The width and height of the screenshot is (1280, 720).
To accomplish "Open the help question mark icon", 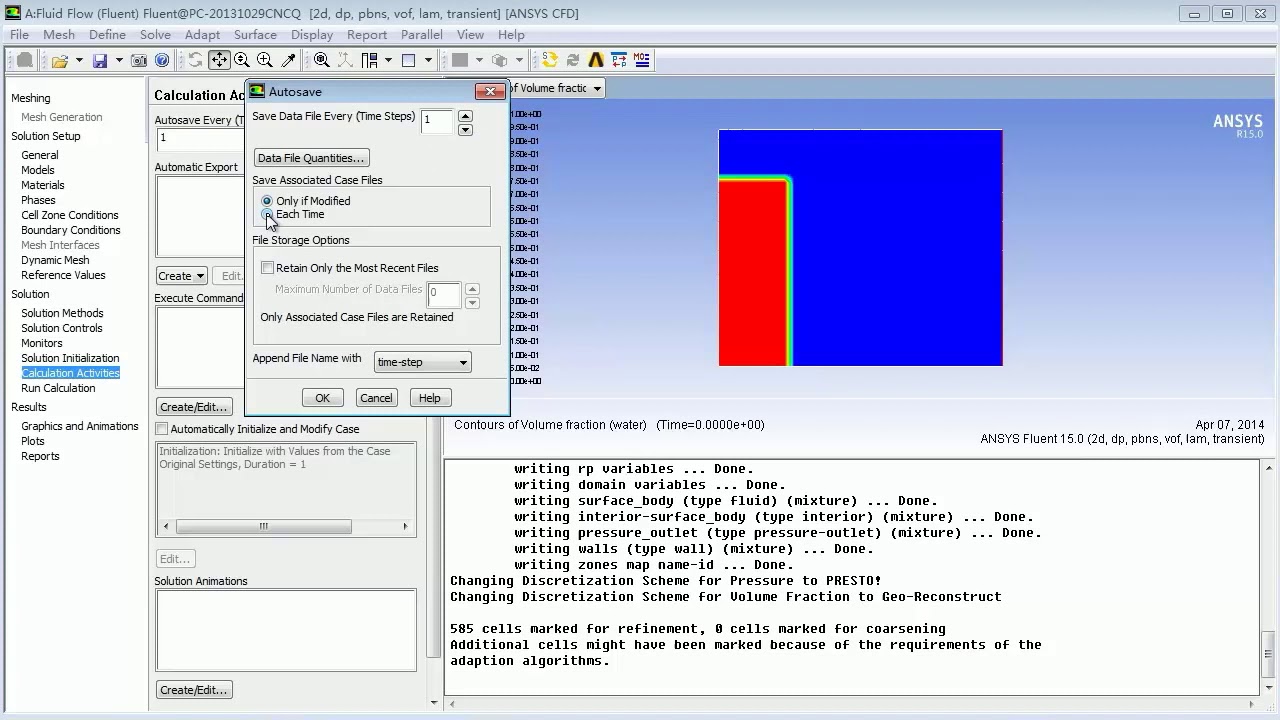I will click(x=162, y=60).
